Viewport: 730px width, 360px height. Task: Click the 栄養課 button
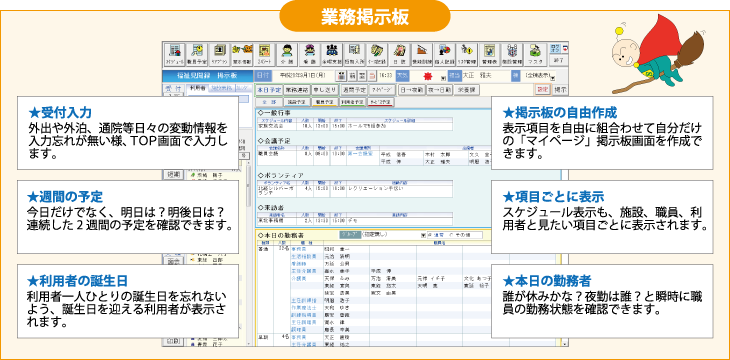click(x=466, y=90)
